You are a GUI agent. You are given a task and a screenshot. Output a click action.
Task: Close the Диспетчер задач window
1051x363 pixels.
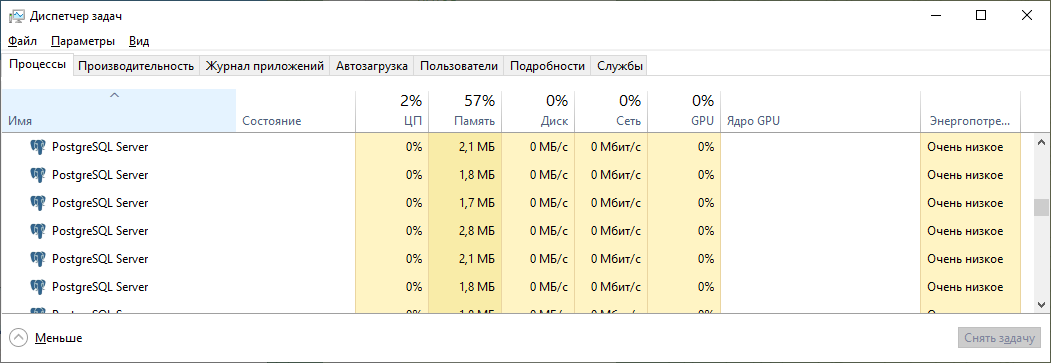(x=1027, y=15)
